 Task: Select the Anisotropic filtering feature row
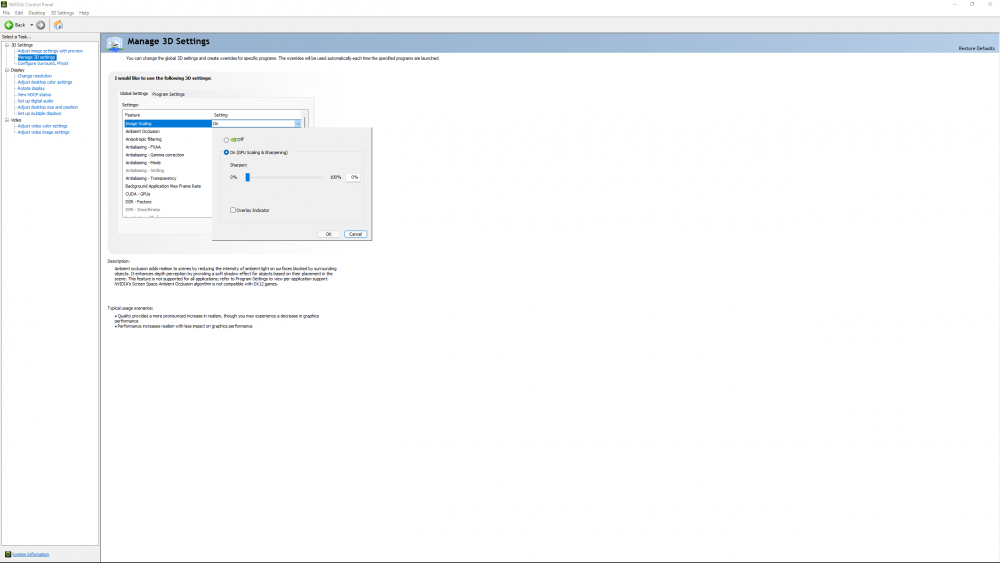(x=168, y=139)
